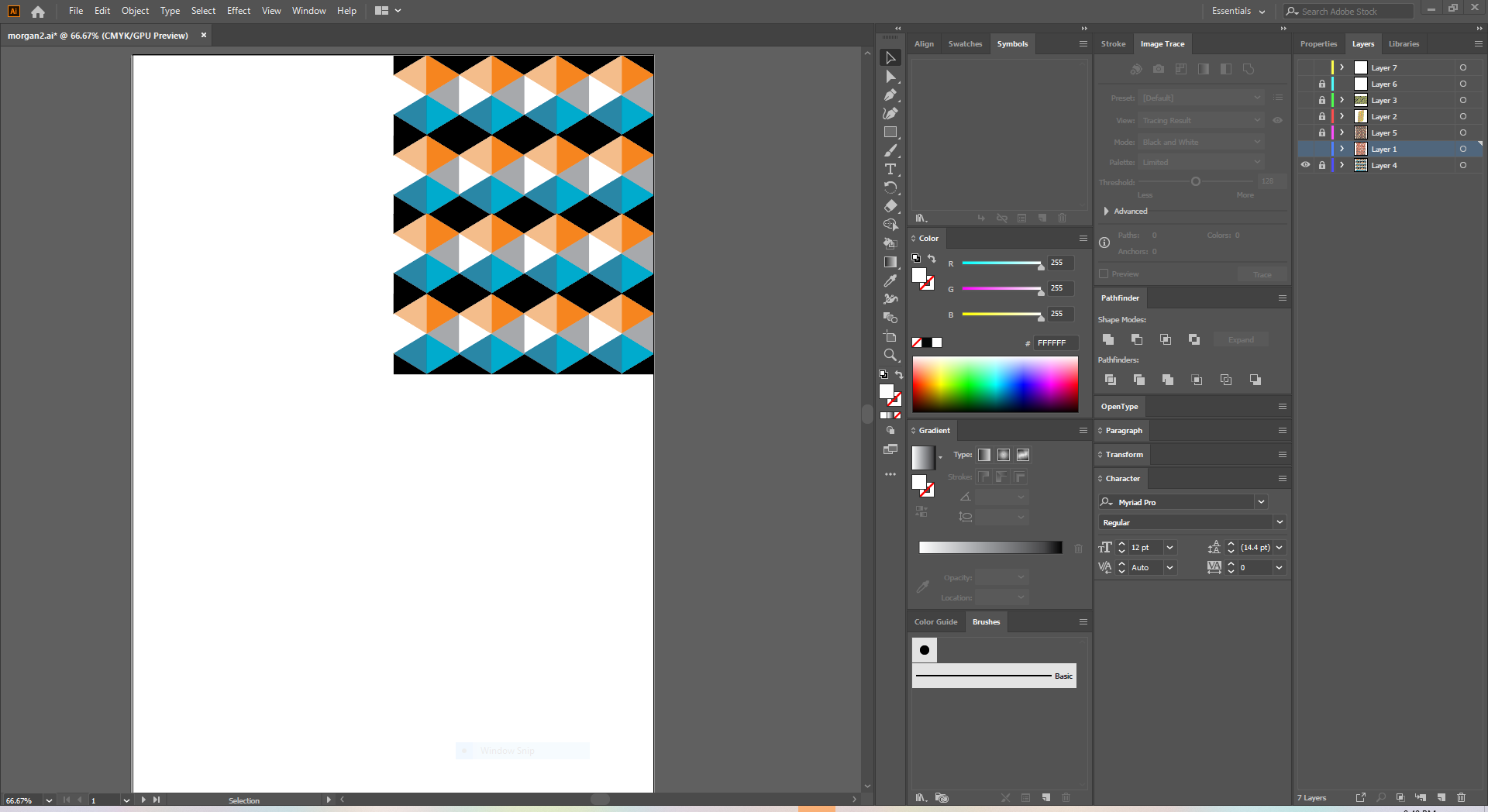Viewport: 1488px width, 812px height.
Task: Select the Zoom magnifier tool
Action: click(890, 356)
